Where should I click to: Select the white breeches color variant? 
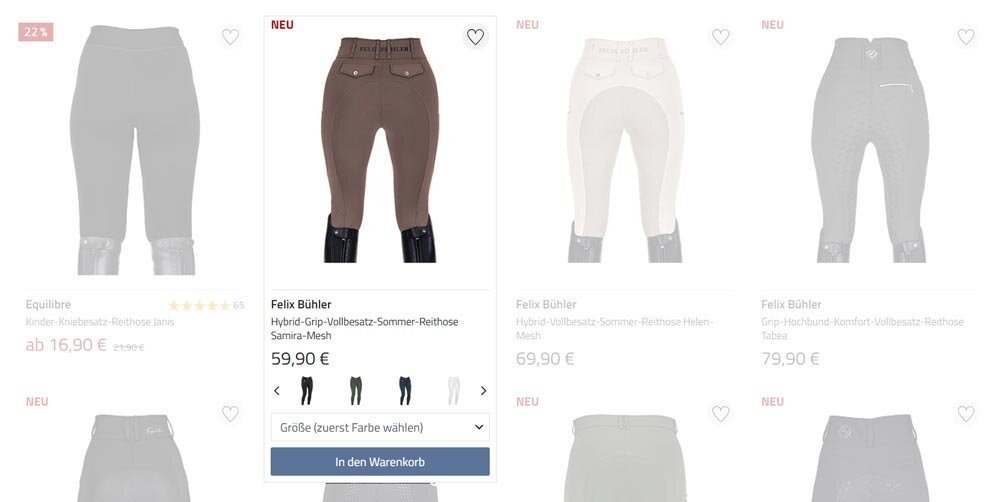(x=453, y=391)
